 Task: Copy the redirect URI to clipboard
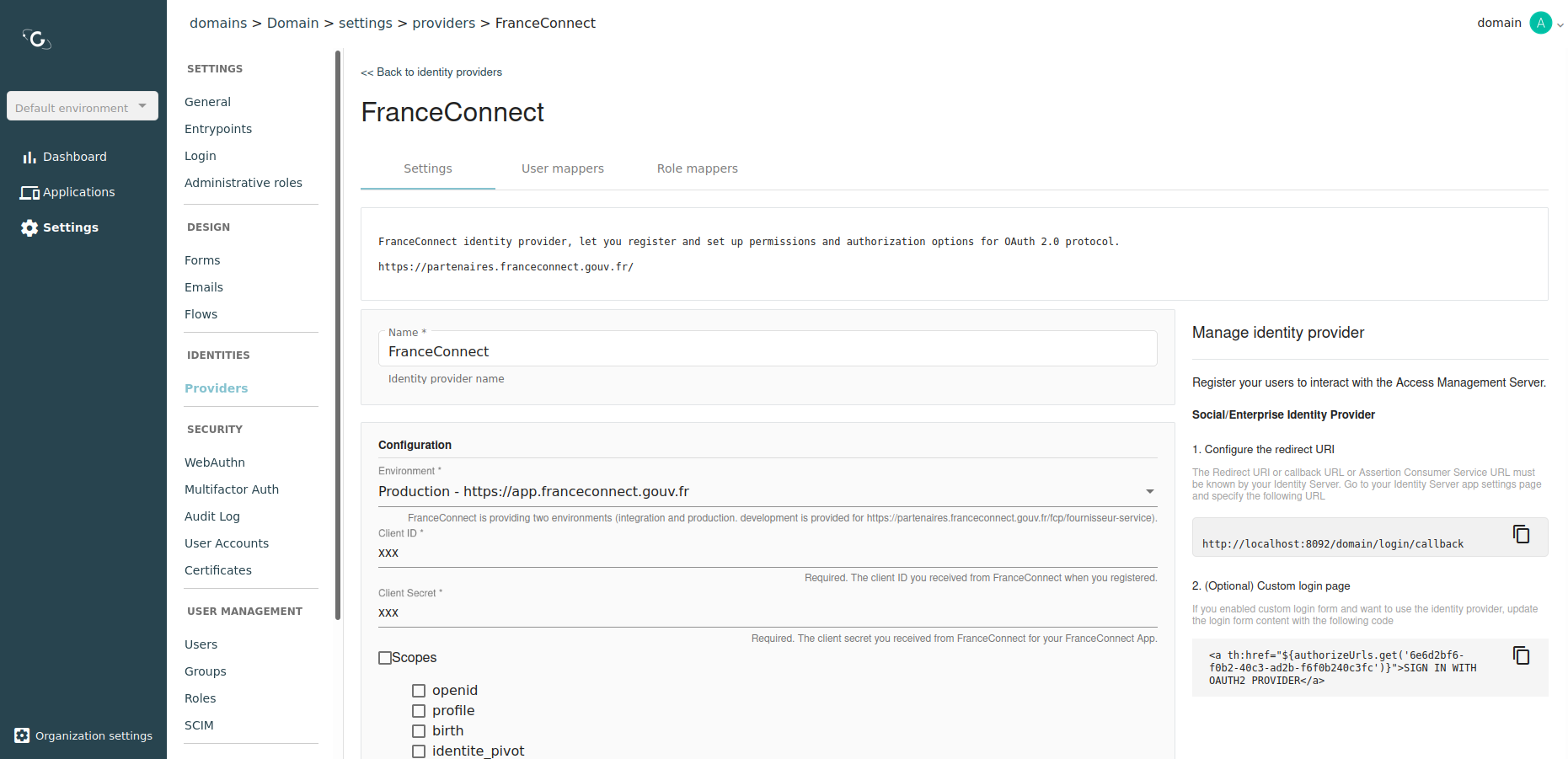point(1521,534)
